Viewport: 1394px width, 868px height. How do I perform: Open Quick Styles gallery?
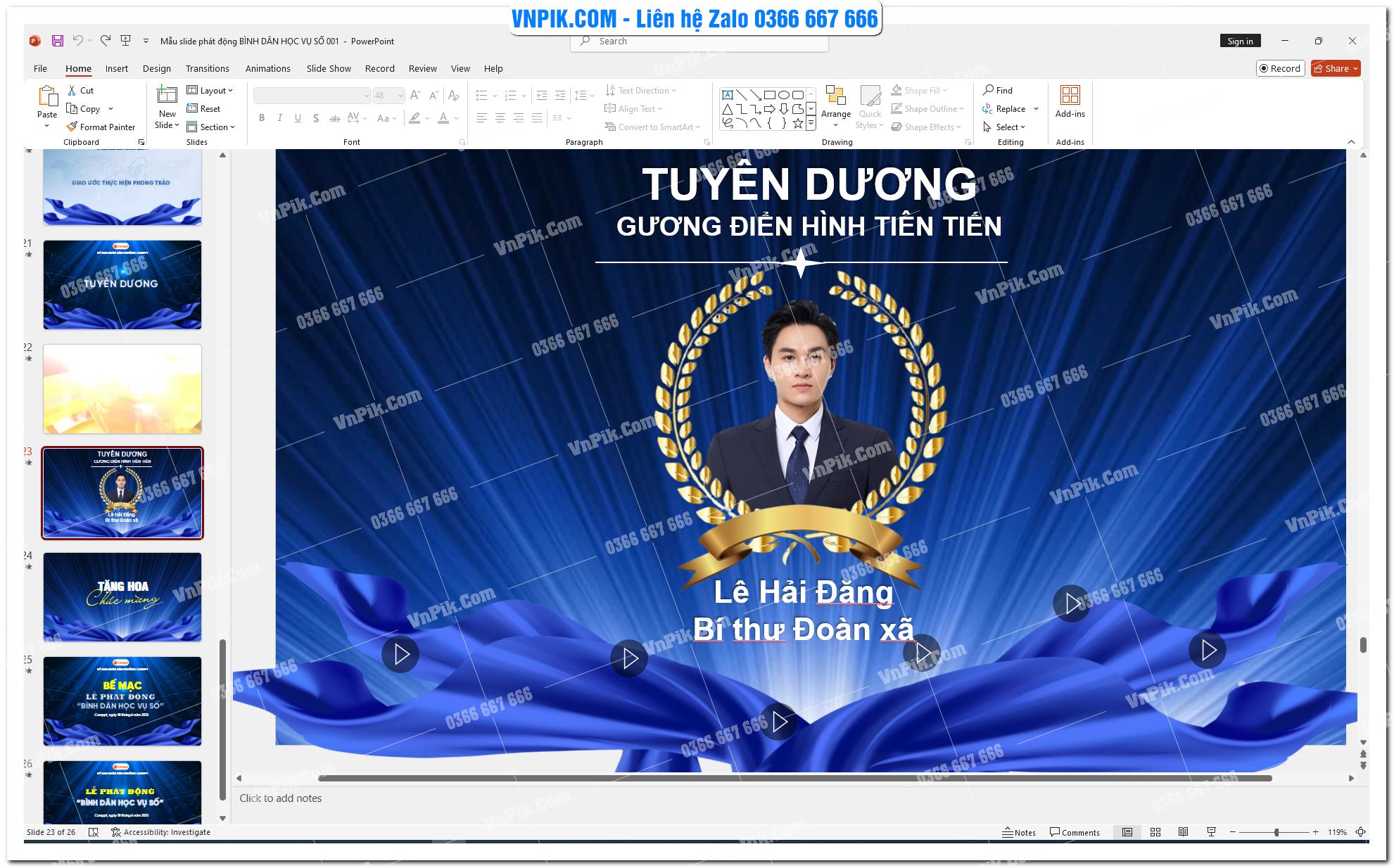pyautogui.click(x=870, y=107)
